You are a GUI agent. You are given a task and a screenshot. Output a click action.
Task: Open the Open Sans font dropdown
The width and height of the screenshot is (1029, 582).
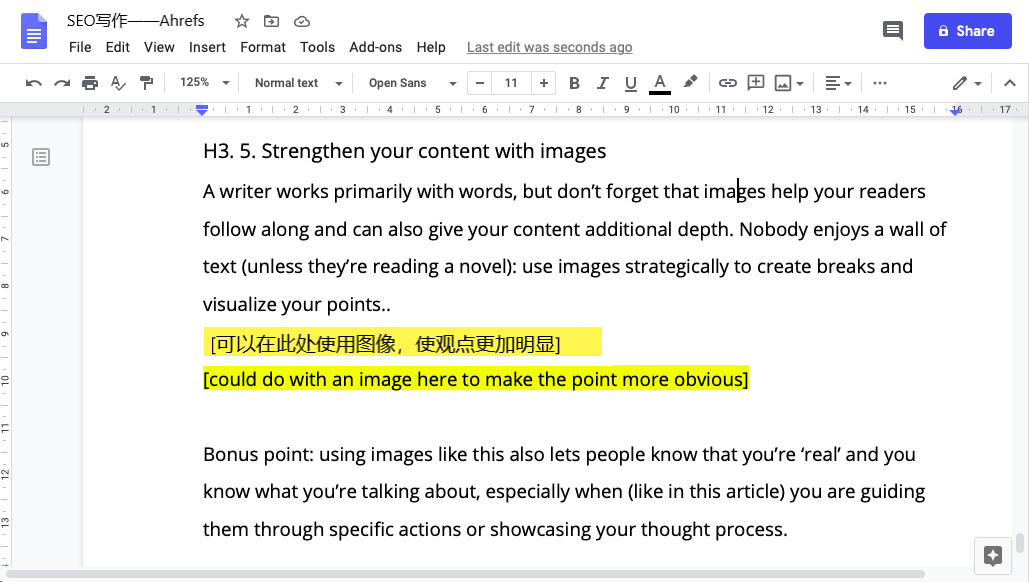[x=411, y=83]
